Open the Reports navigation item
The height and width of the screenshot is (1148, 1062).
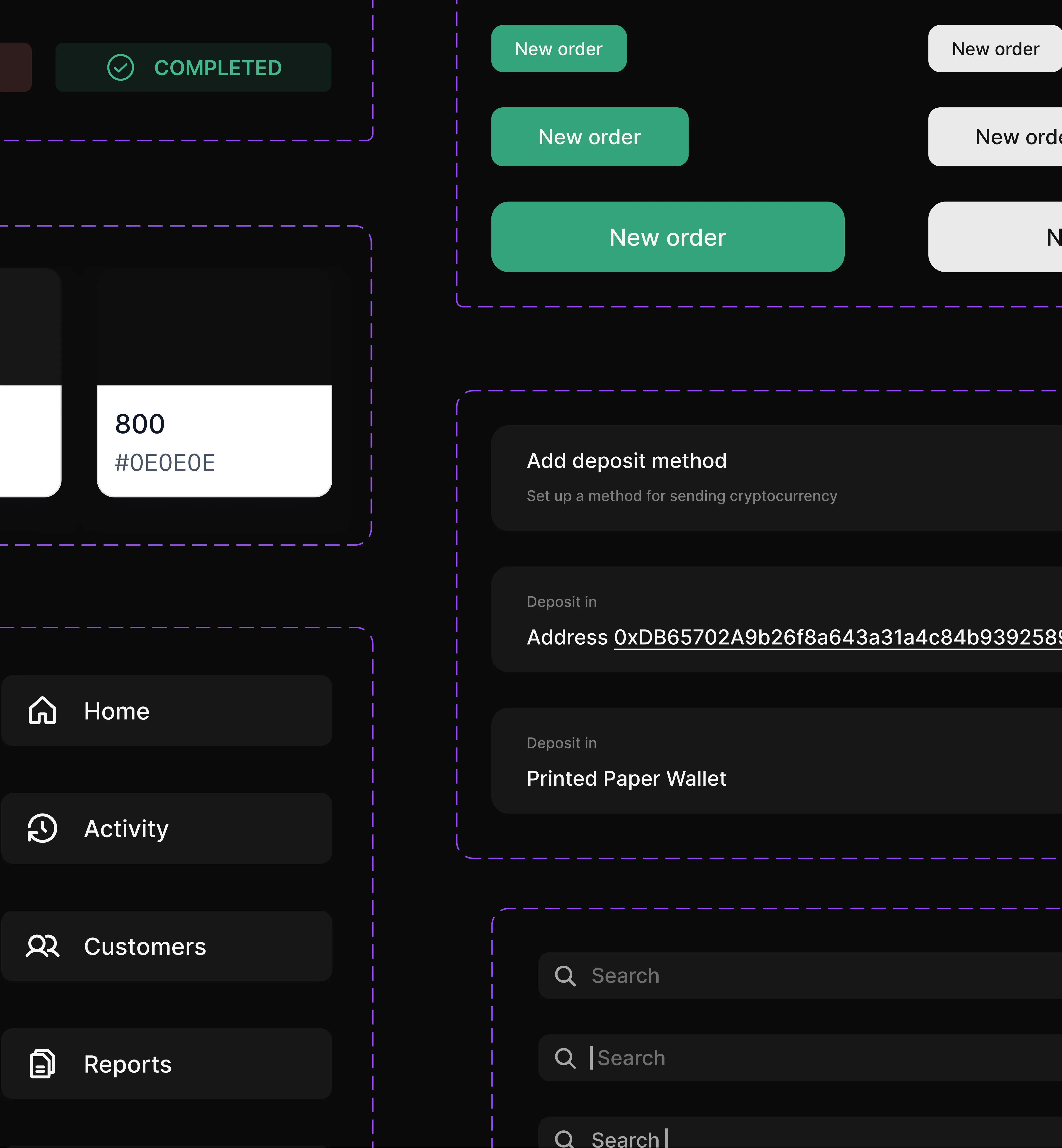(x=167, y=1063)
